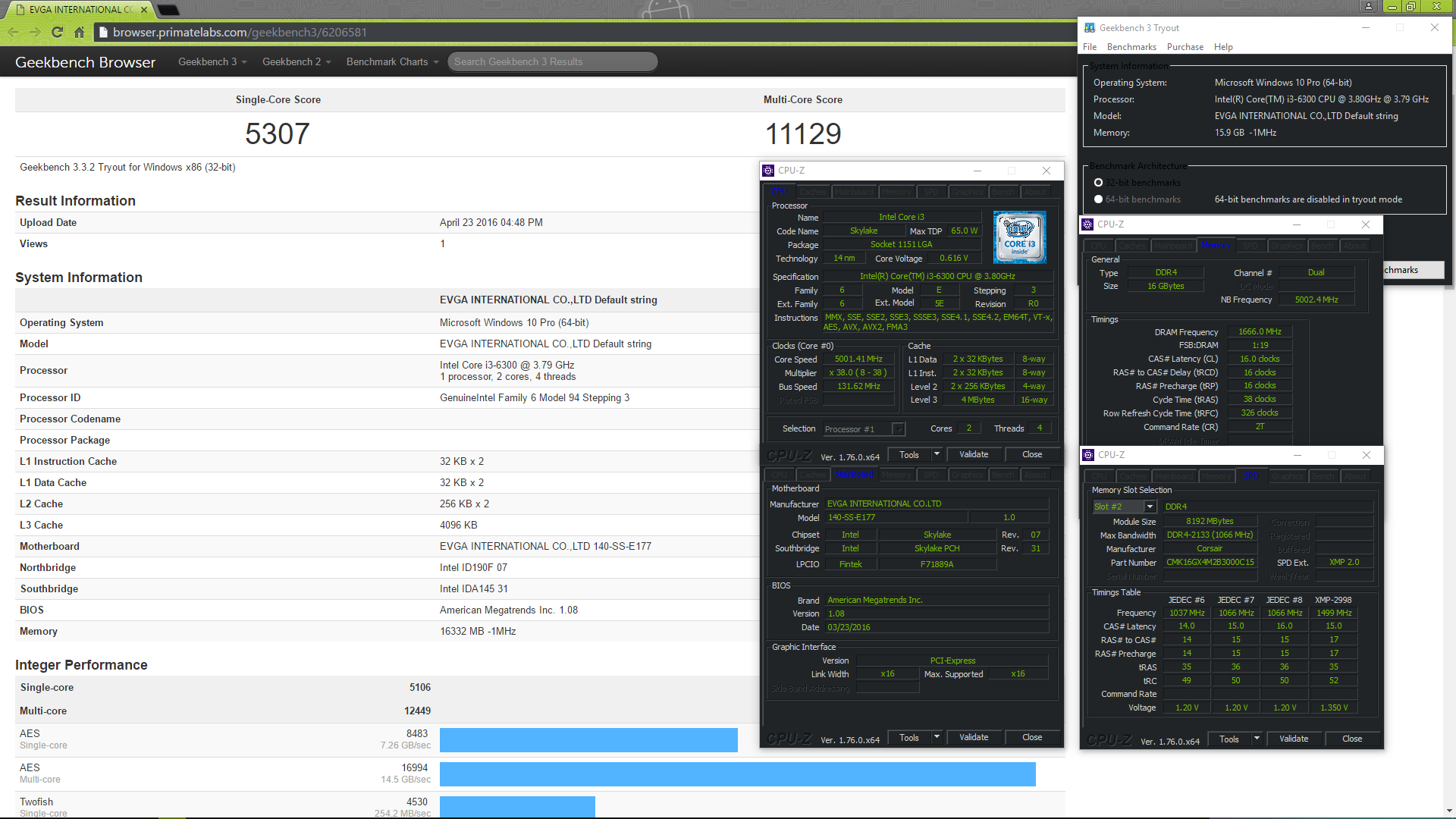Viewport: 1456px width, 819px height.
Task: Reload the Geekbench results page
Action: 57,33
